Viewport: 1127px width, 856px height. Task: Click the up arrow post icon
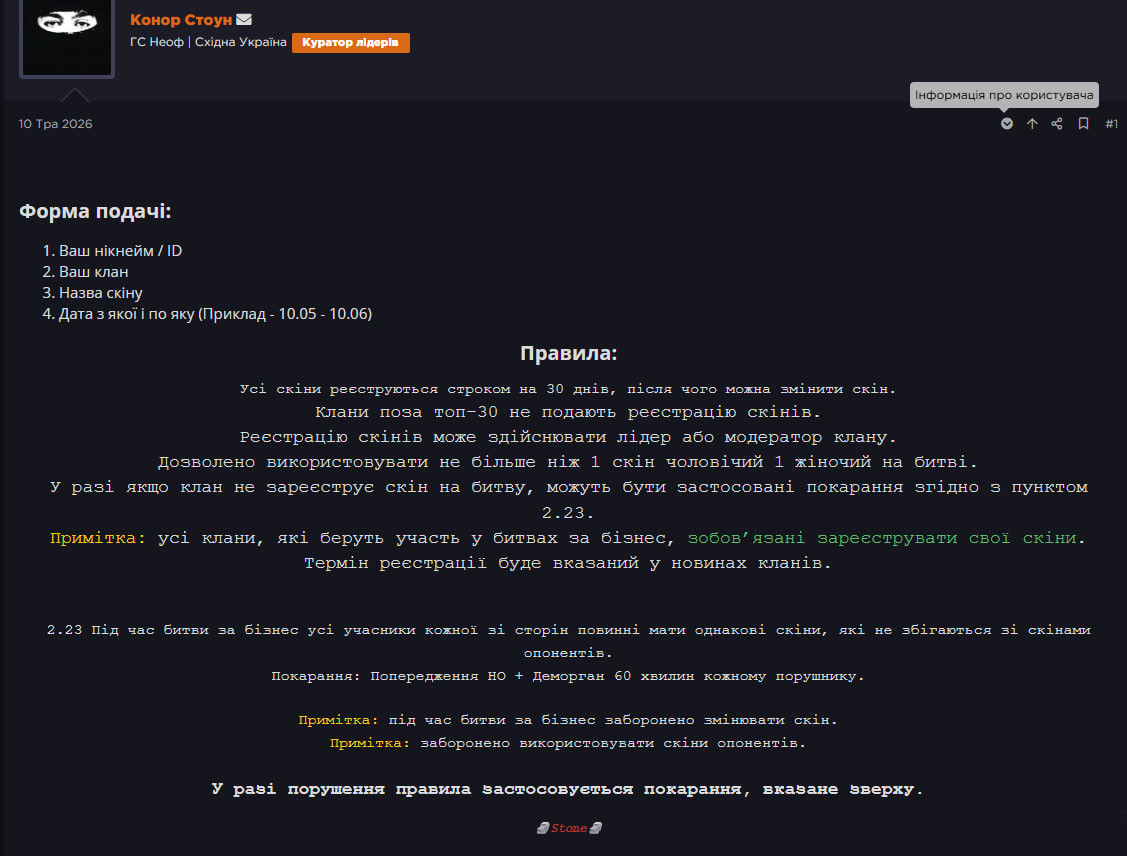click(x=1032, y=124)
